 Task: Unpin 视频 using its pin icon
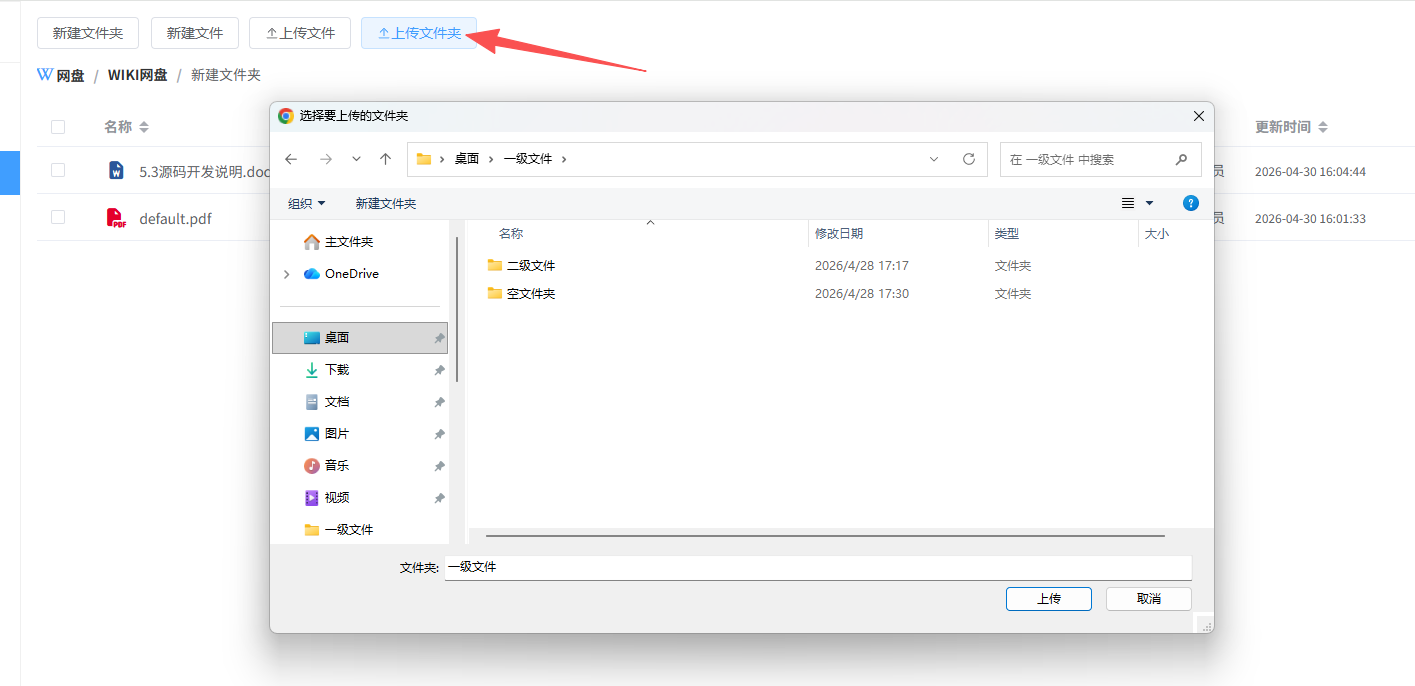pyautogui.click(x=439, y=499)
